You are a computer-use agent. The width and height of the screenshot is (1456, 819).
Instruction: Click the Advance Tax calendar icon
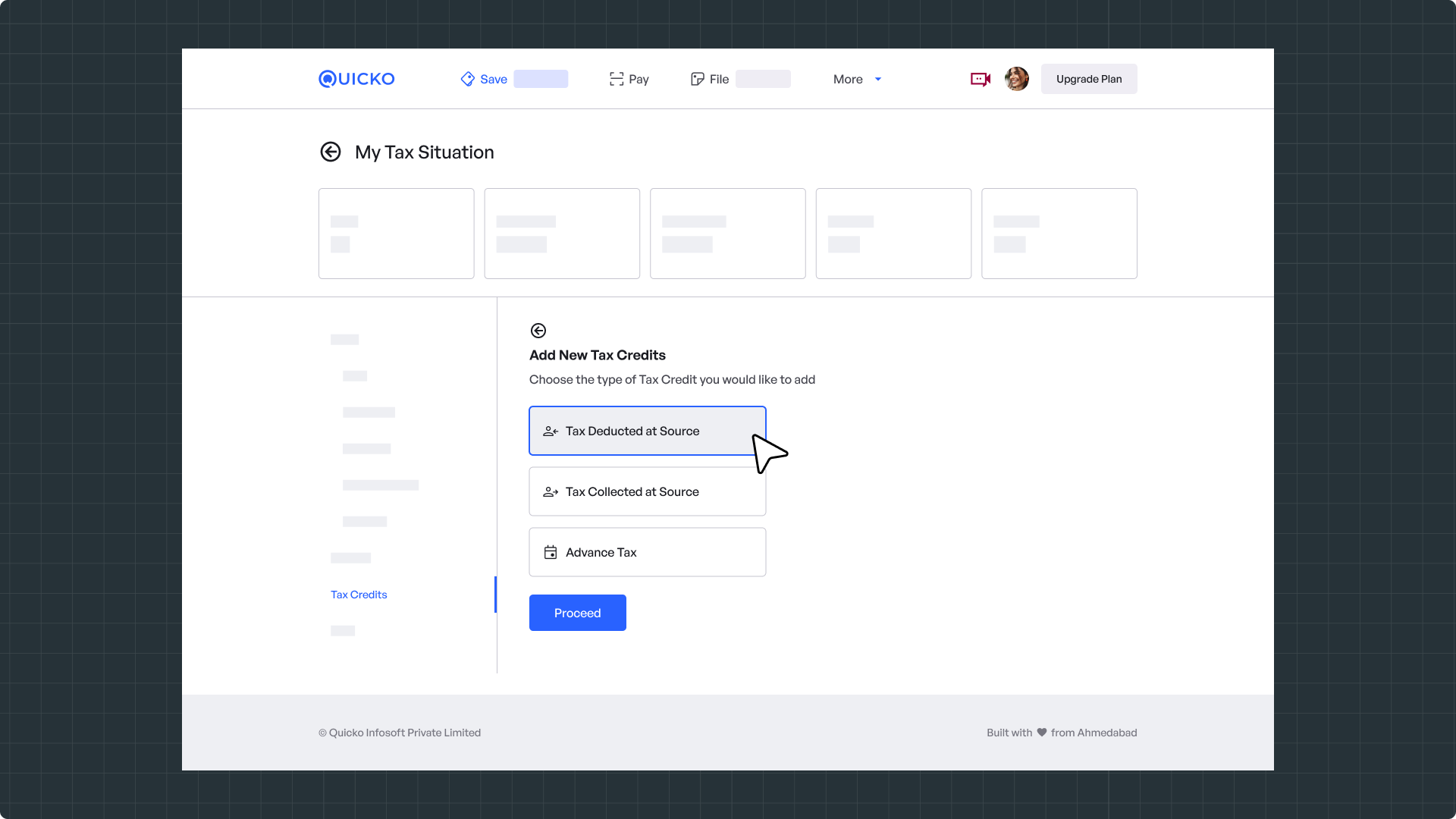point(551,552)
